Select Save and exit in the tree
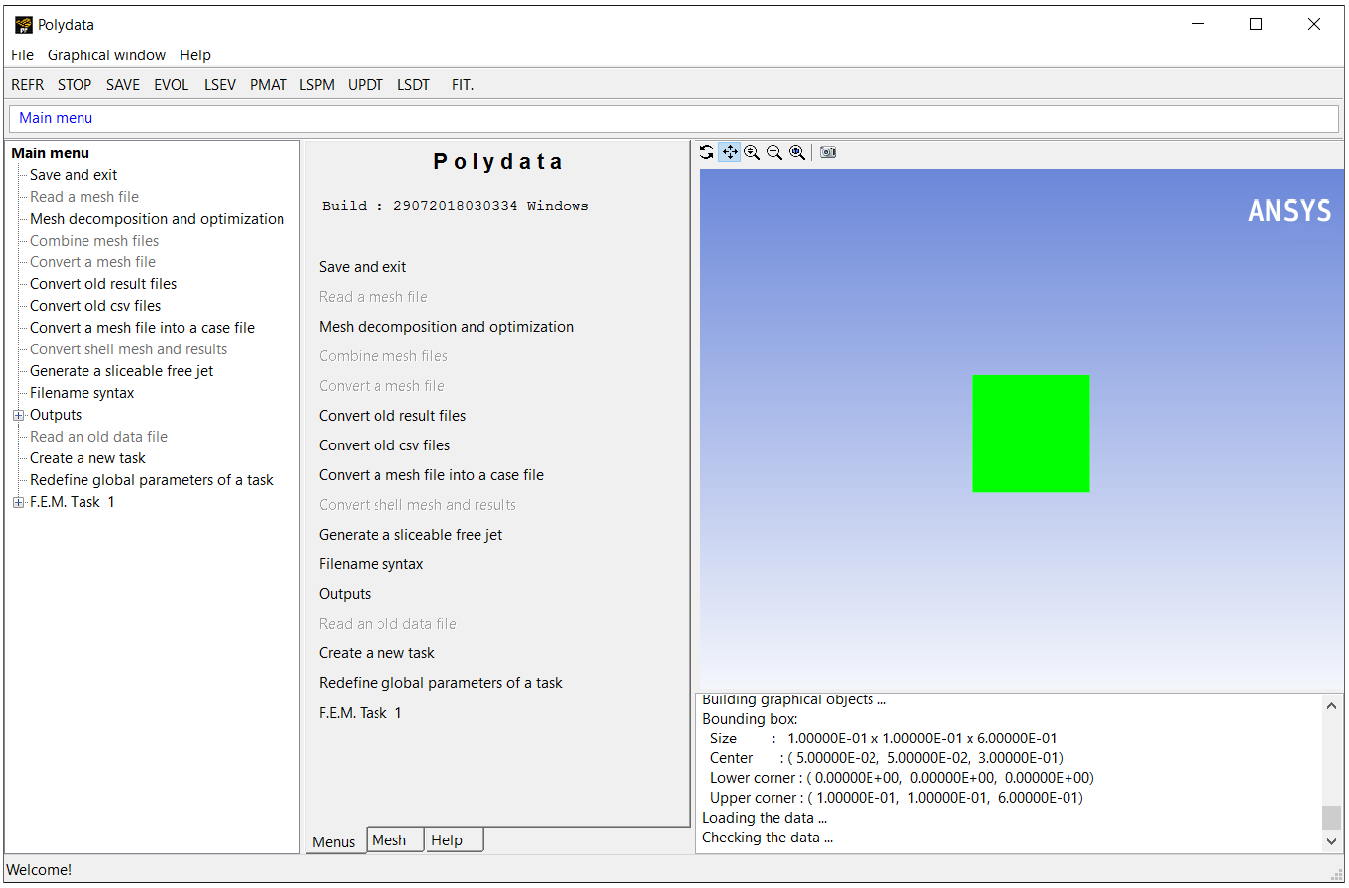The width and height of the screenshot is (1349, 888). [74, 175]
